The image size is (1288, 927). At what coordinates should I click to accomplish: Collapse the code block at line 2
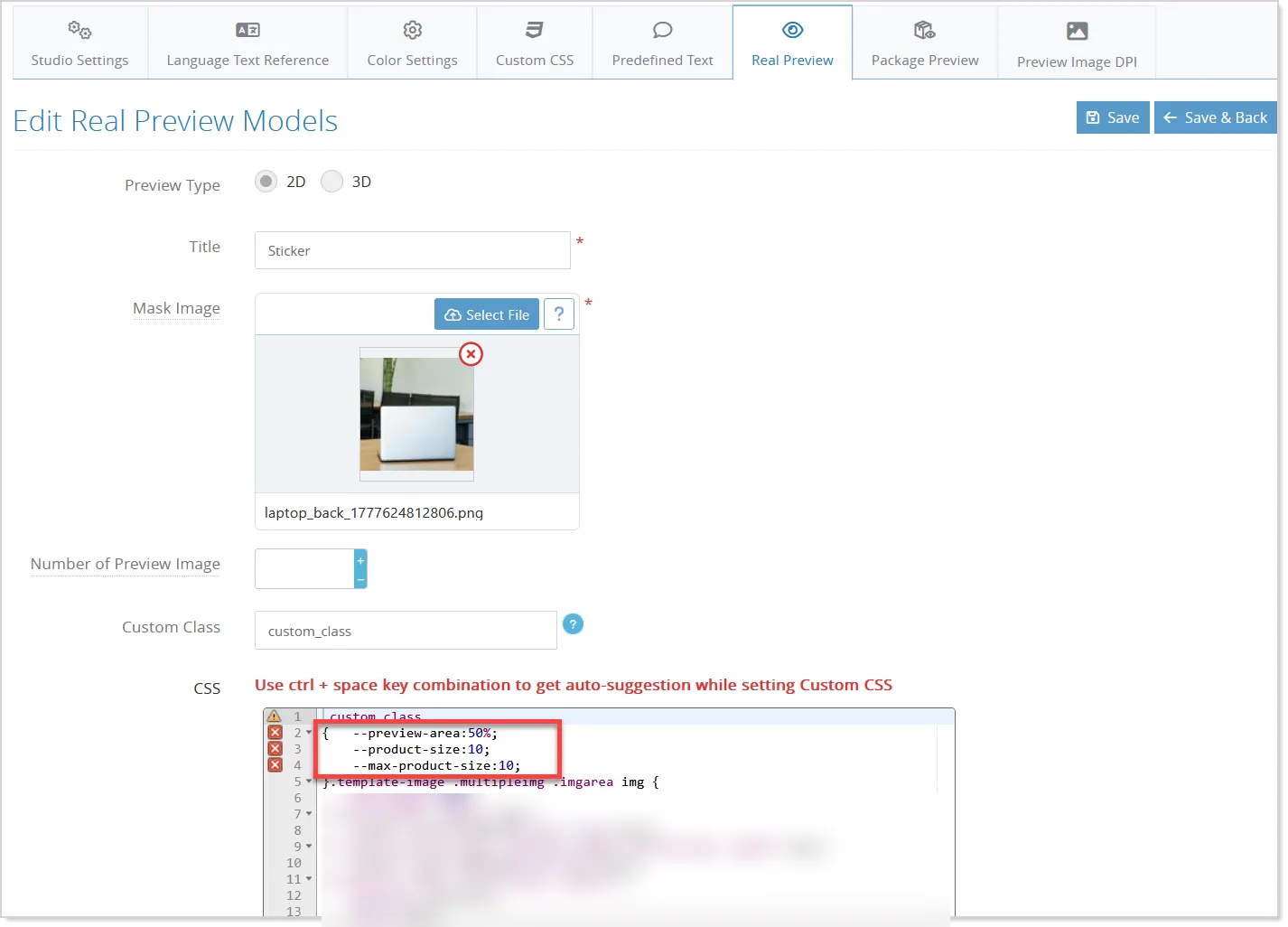(309, 733)
